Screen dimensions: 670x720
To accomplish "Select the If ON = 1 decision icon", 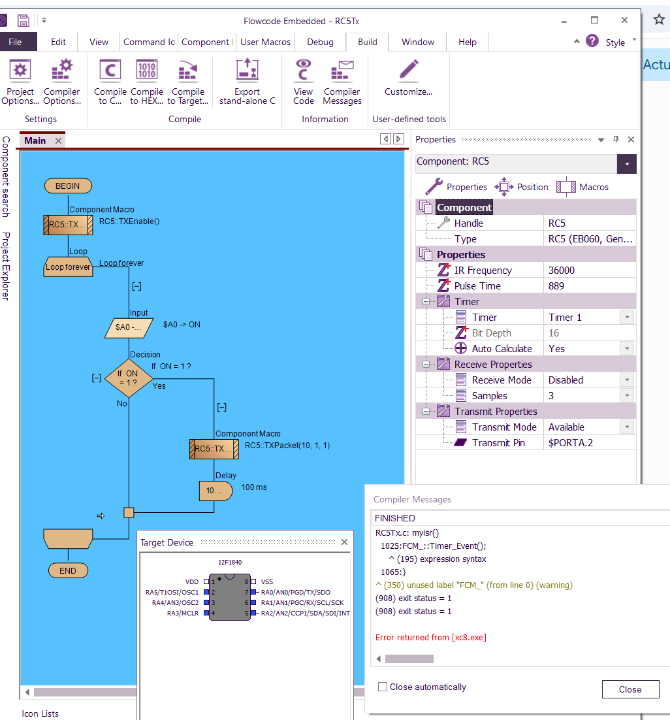I will point(129,378).
